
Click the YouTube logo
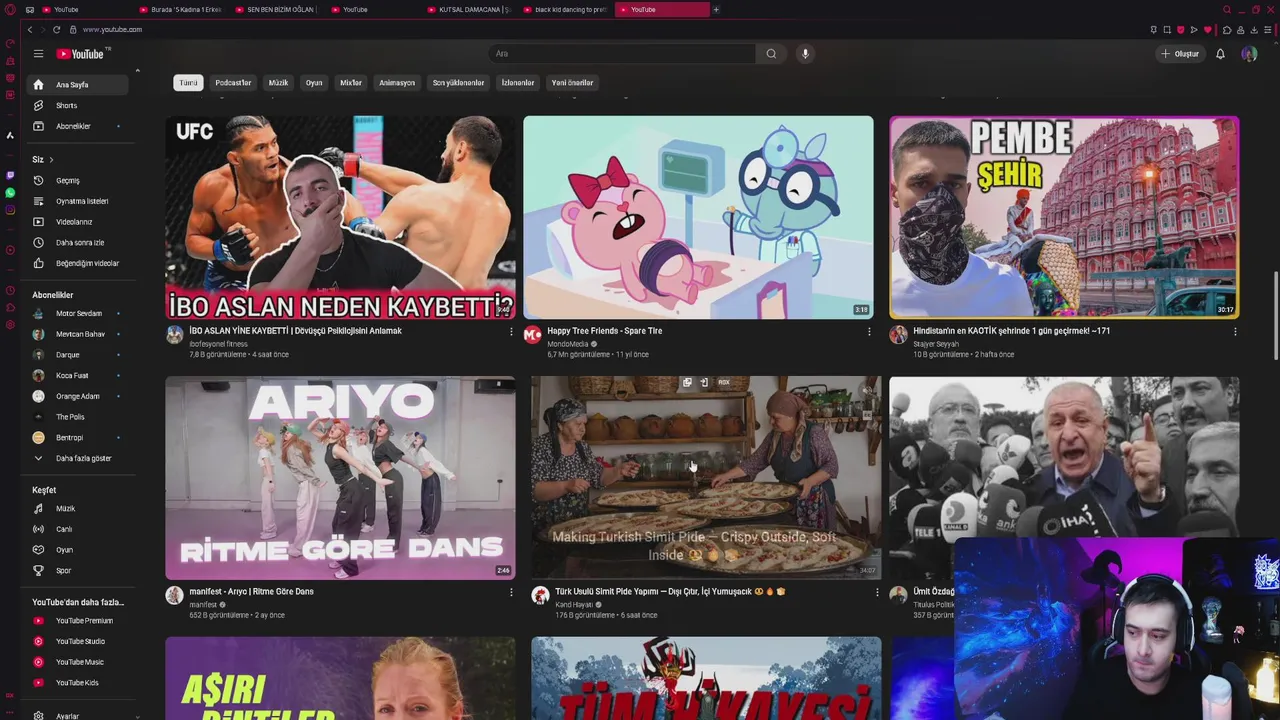(82, 54)
